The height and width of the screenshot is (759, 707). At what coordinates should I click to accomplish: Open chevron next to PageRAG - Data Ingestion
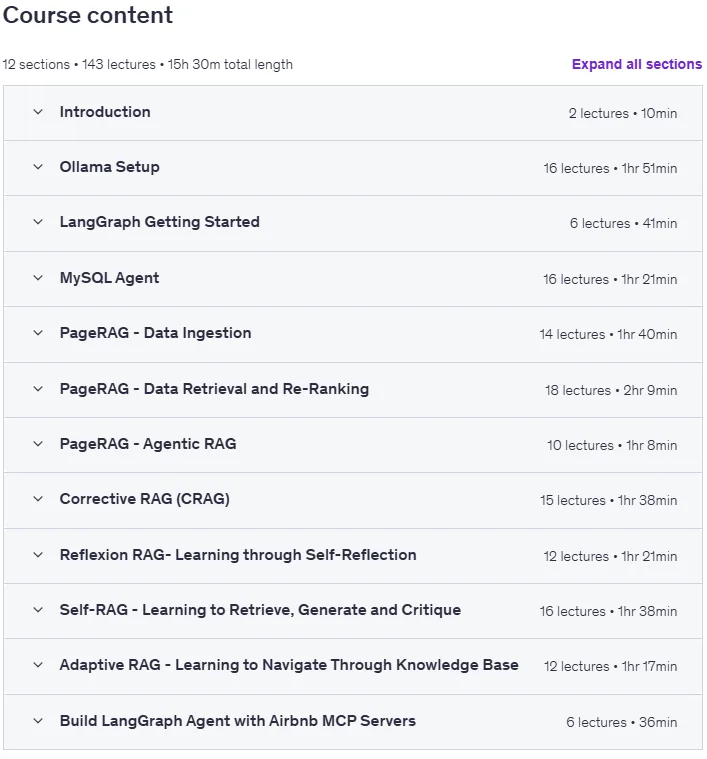point(38,333)
